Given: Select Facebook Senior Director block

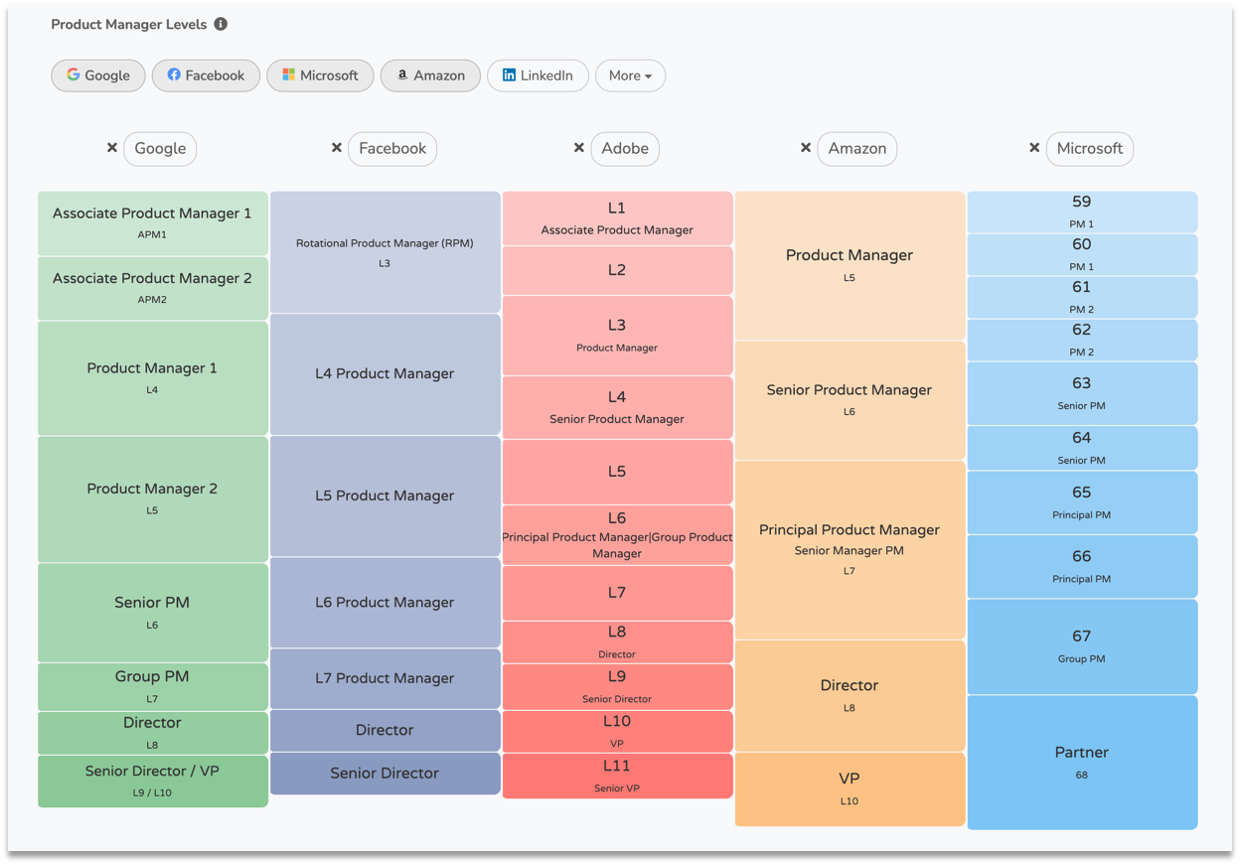Looking at the screenshot, I should tap(385, 774).
